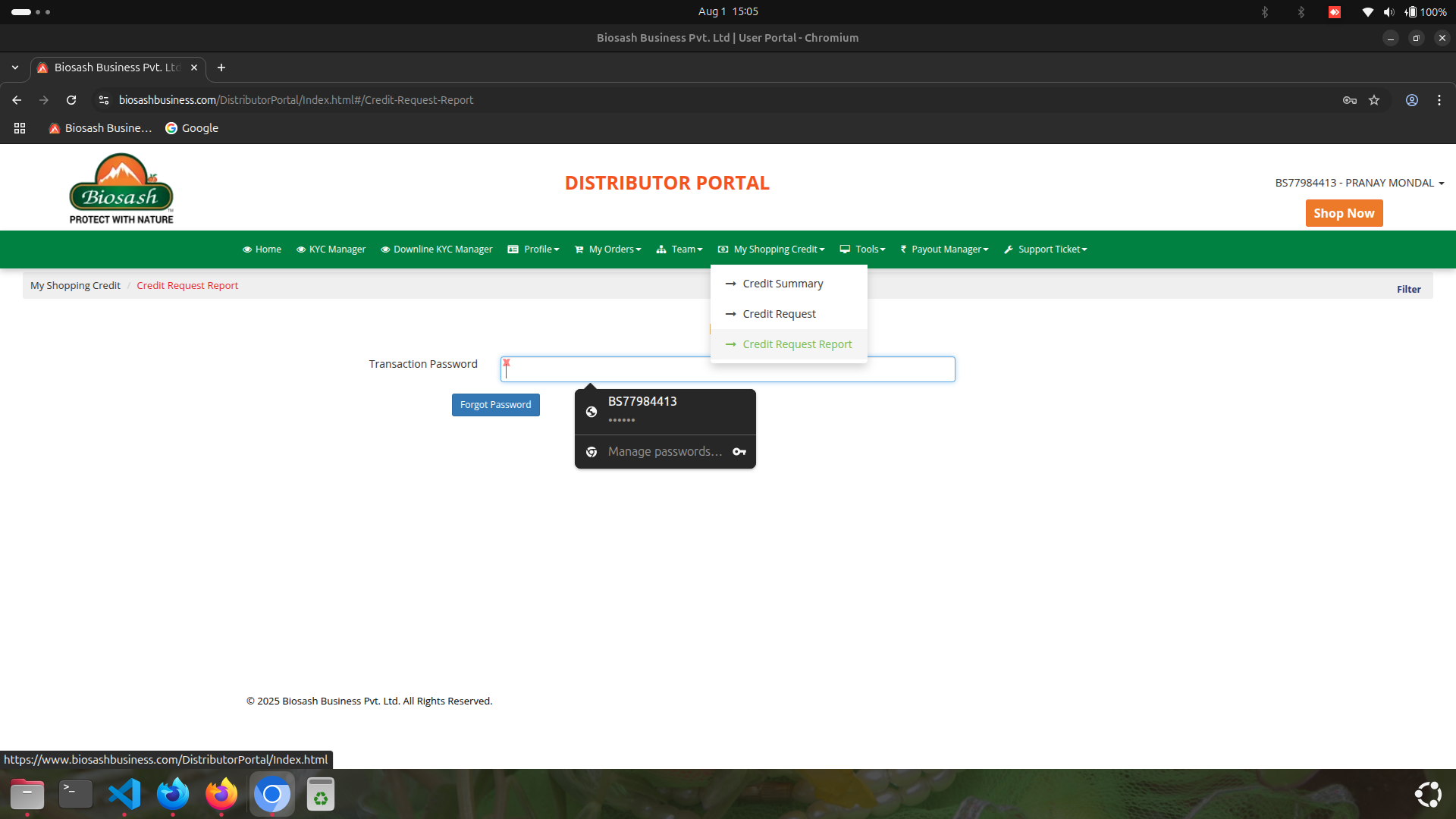Open the site information icon in address bar
1456x819 pixels.
pos(104,100)
